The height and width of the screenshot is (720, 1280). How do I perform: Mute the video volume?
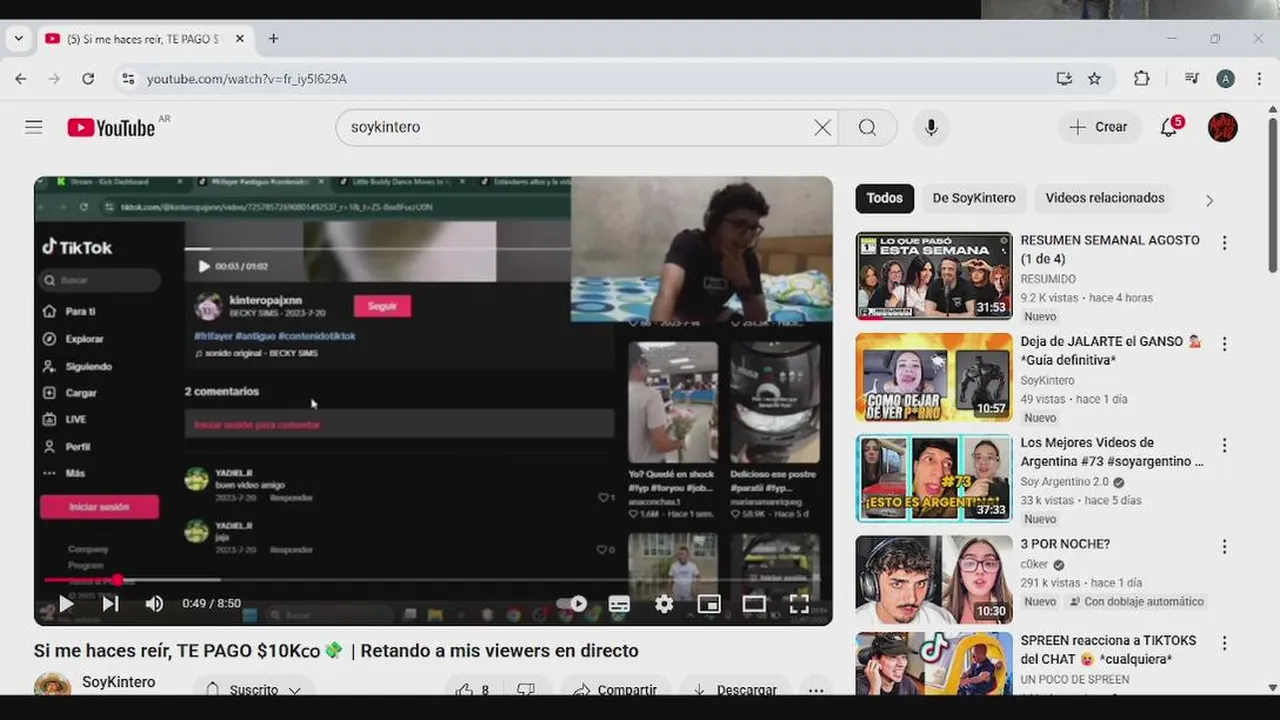coord(154,603)
